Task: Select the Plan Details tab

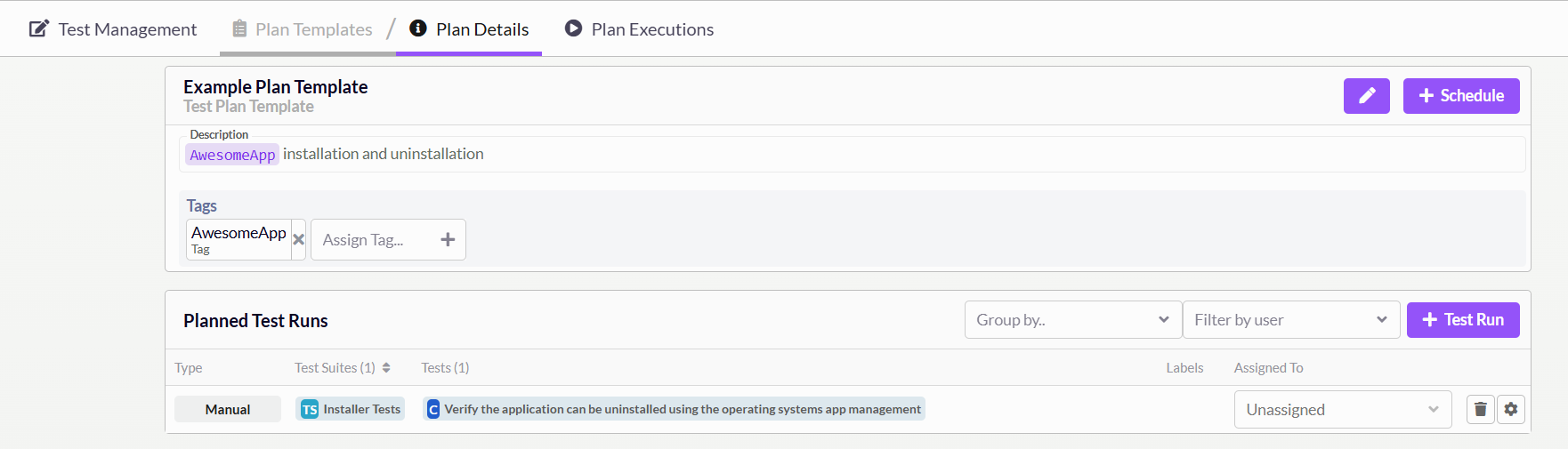Action: [469, 29]
